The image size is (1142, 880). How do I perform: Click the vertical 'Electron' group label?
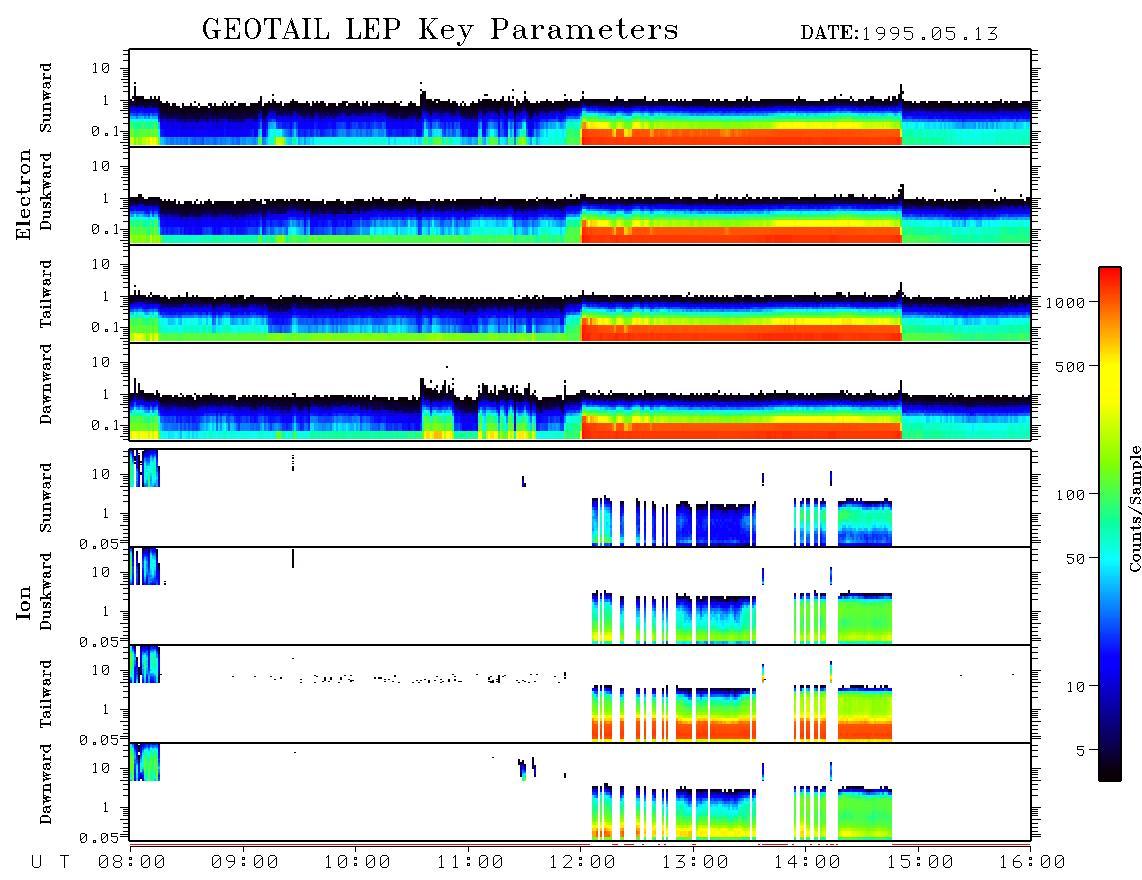pos(23,194)
